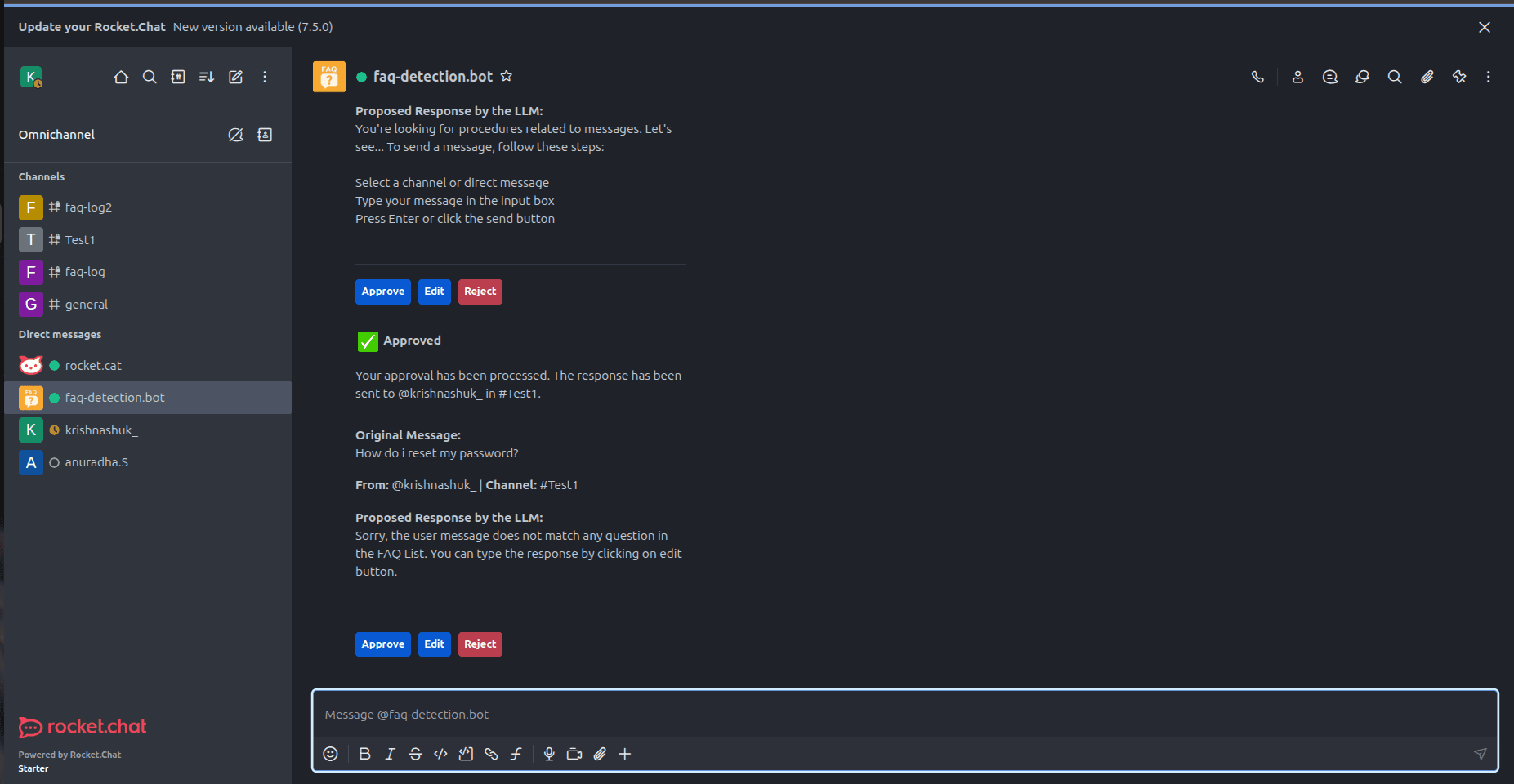Insert a link in message

point(491,754)
